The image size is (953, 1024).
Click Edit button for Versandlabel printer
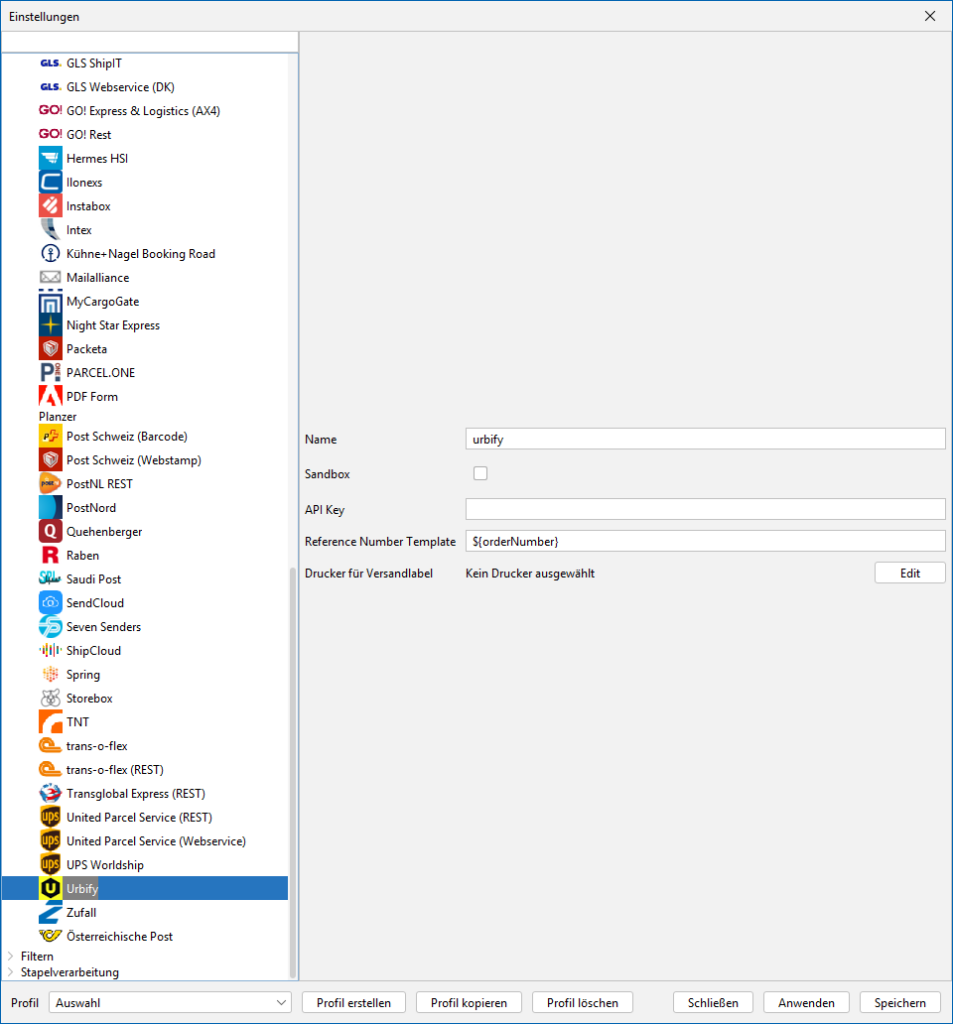tap(909, 573)
